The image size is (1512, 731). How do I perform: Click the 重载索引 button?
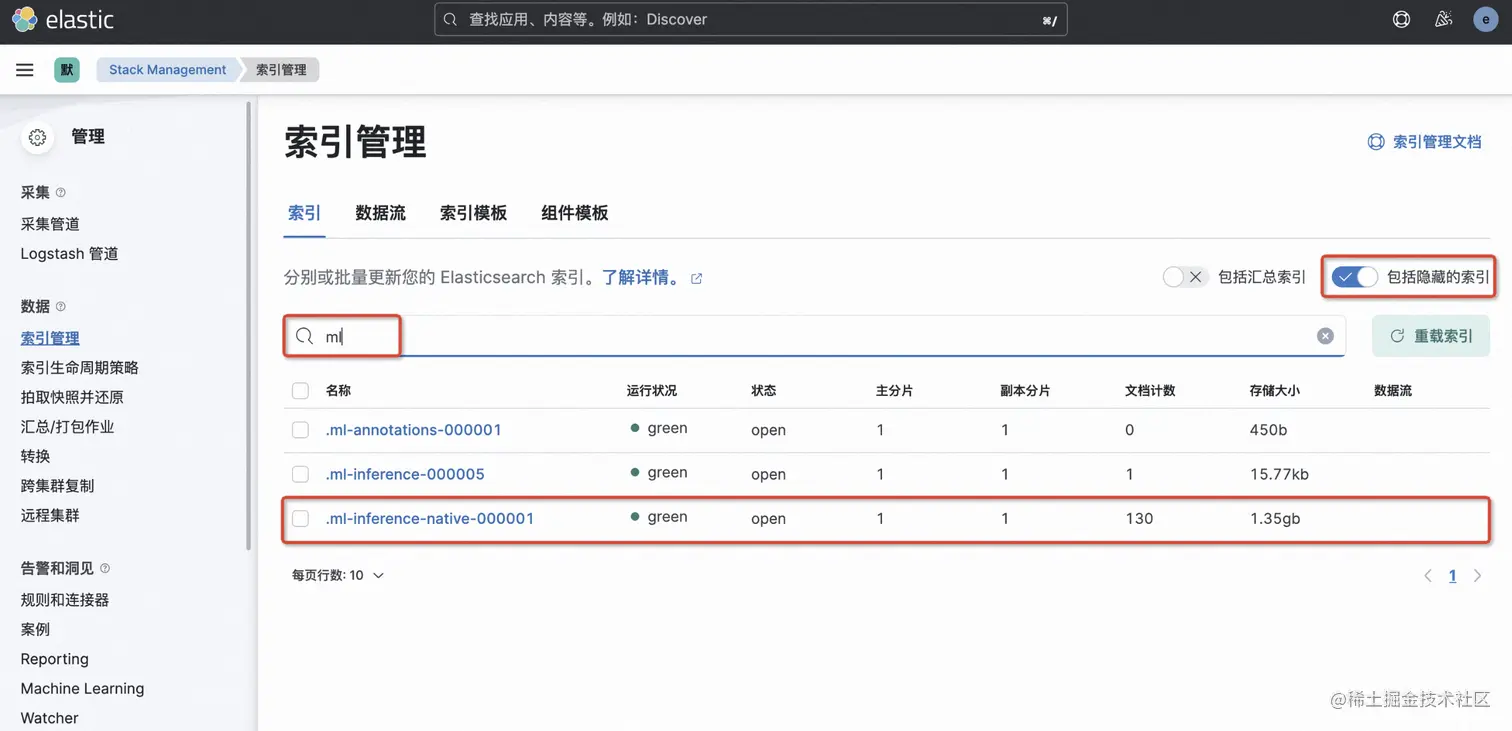pyautogui.click(x=1431, y=336)
